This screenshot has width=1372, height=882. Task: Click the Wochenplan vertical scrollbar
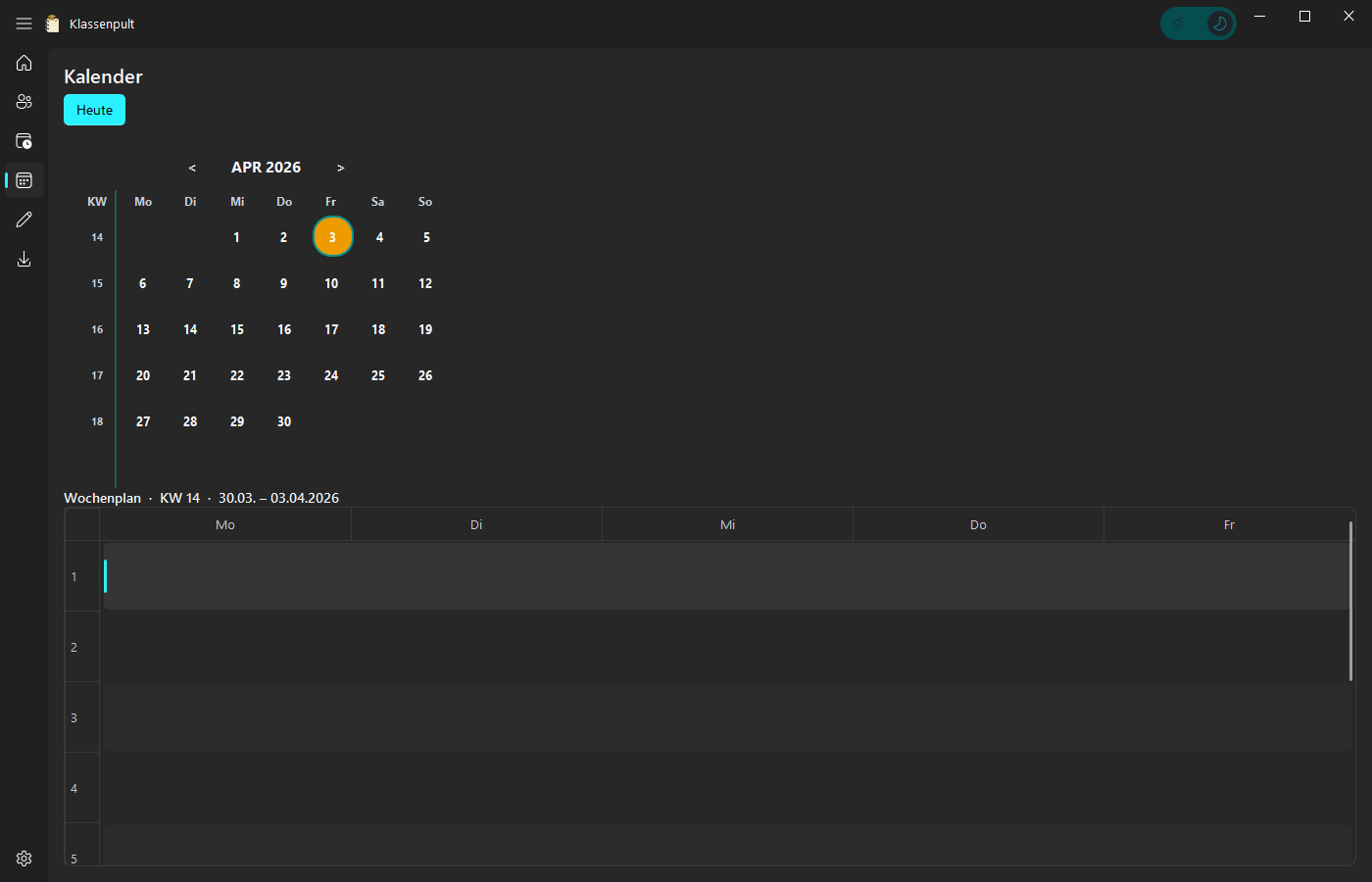[1350, 602]
